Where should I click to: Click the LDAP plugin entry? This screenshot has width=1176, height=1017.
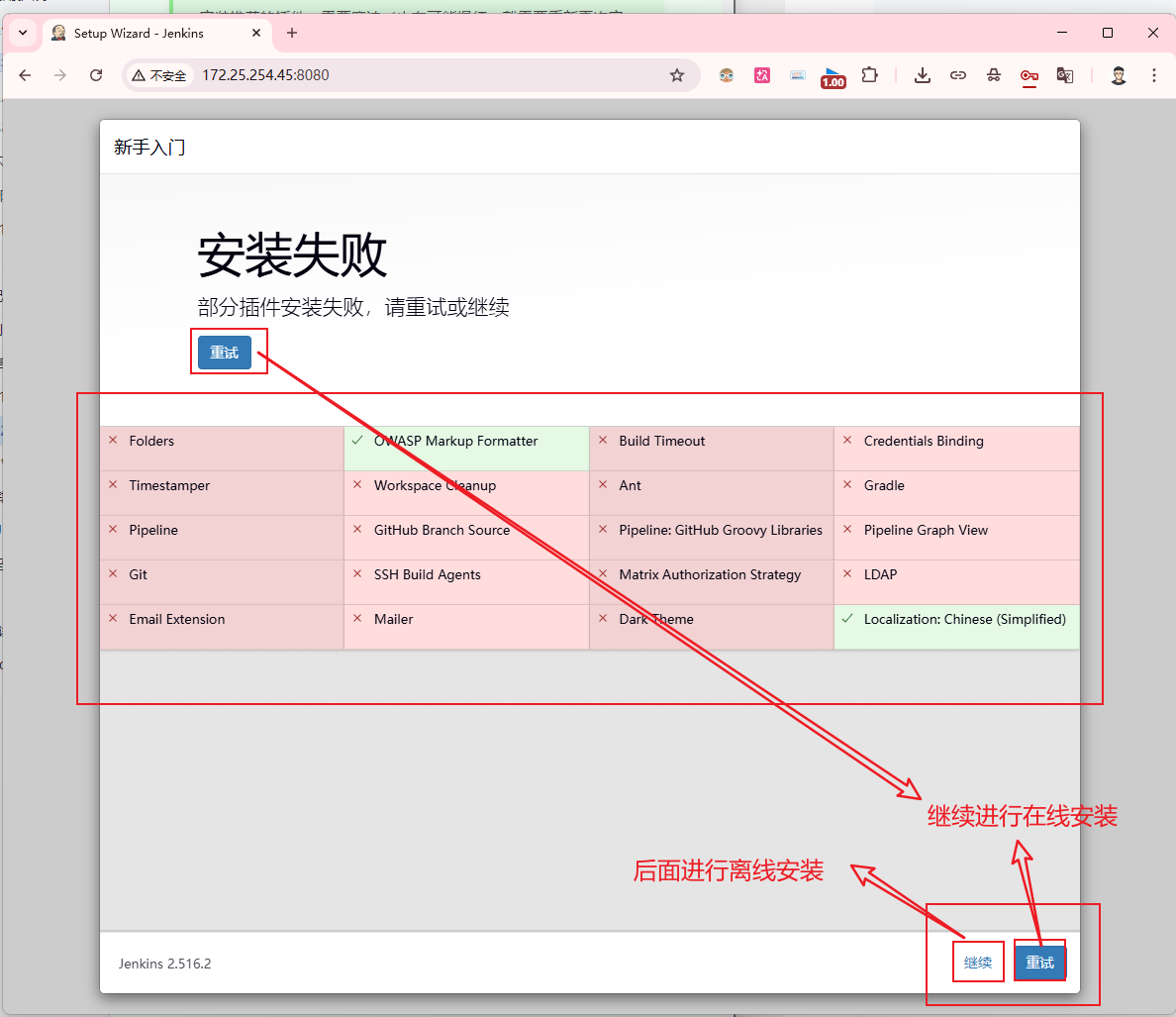(x=957, y=582)
